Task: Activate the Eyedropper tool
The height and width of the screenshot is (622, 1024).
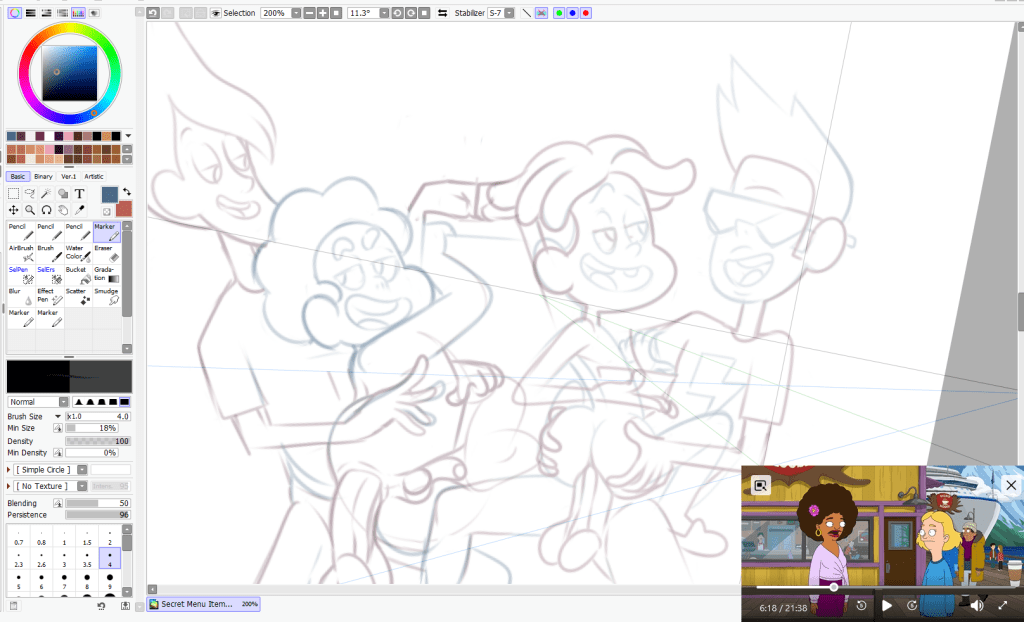Action: (x=79, y=210)
